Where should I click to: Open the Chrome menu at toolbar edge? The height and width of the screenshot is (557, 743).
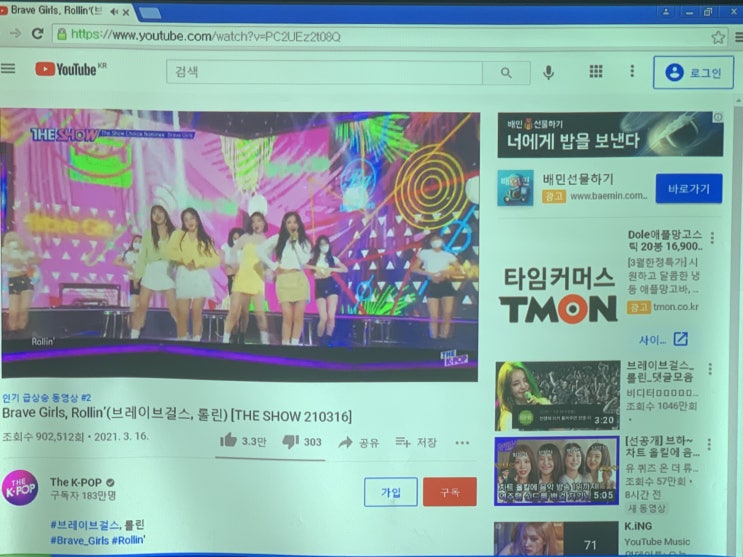(738, 37)
